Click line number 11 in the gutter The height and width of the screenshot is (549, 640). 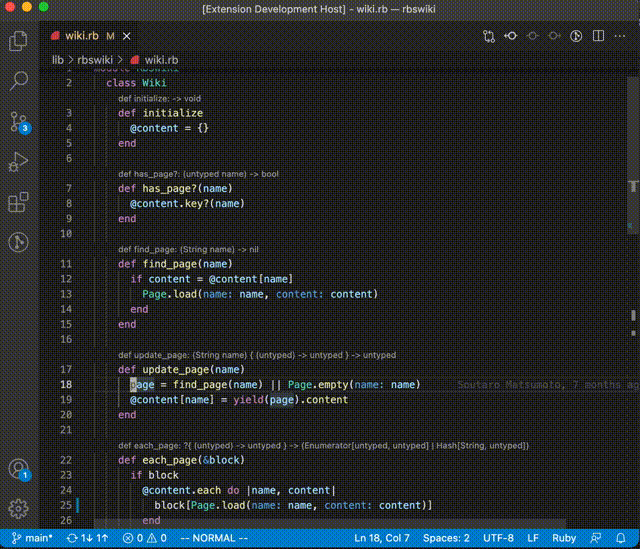[66, 264]
